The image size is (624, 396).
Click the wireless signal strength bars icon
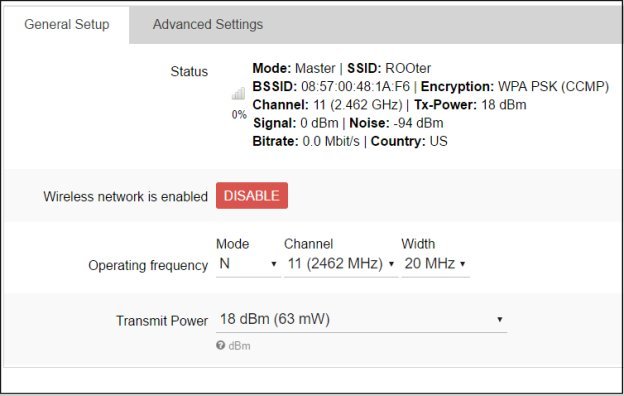(238, 94)
